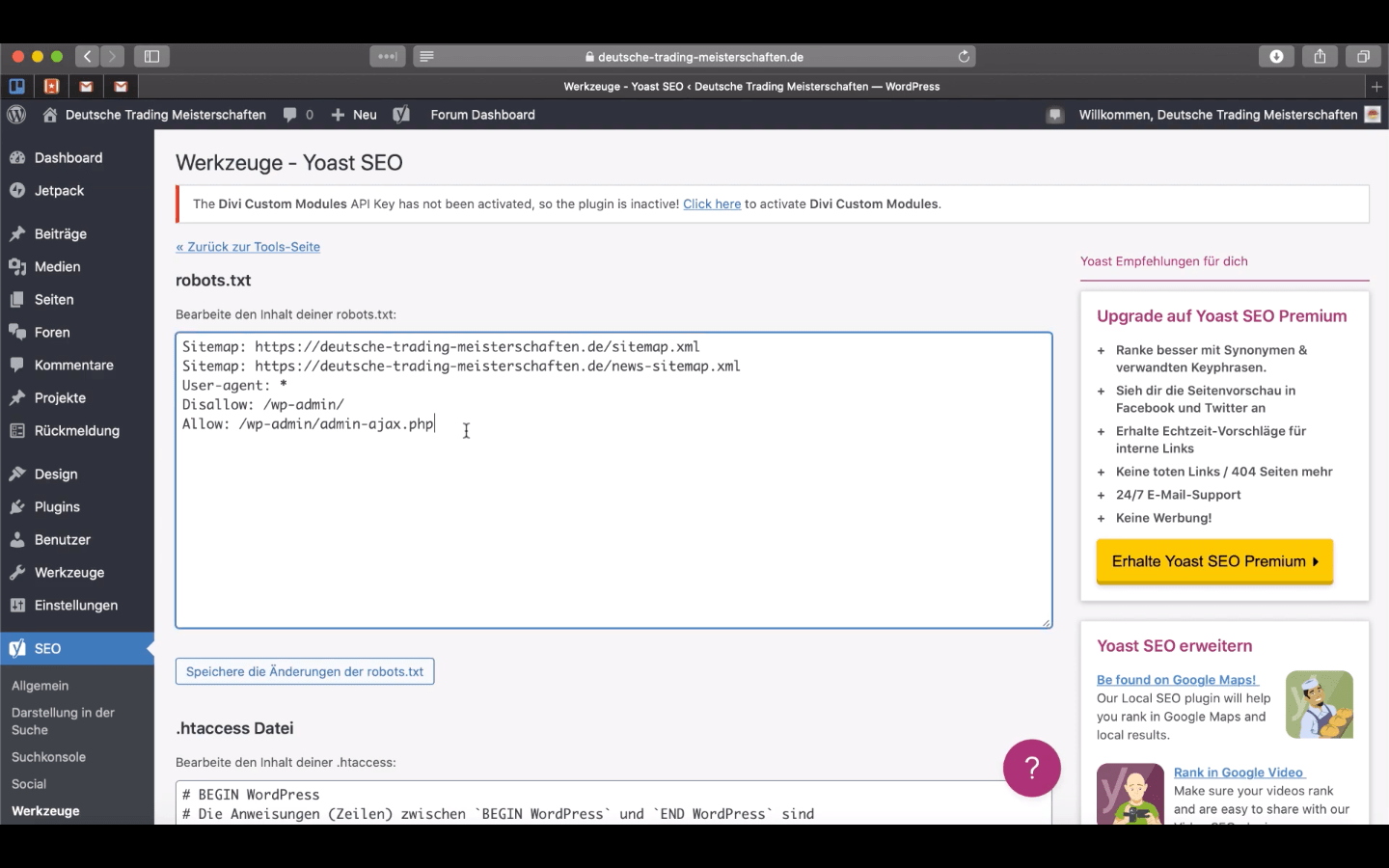
Task: Click the Safari share icon
Action: click(x=1320, y=56)
